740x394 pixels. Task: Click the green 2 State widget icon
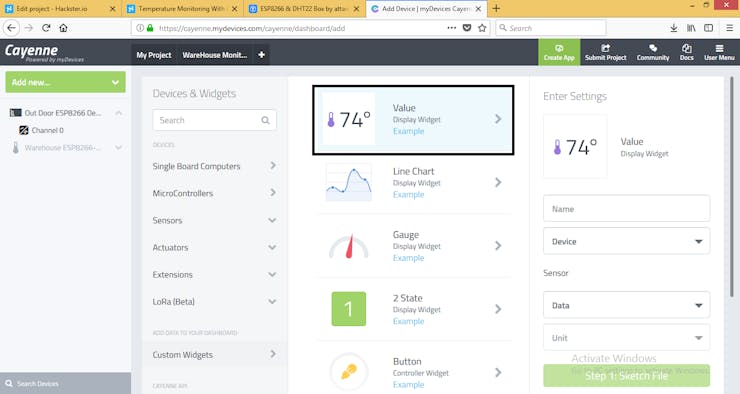tap(348, 309)
